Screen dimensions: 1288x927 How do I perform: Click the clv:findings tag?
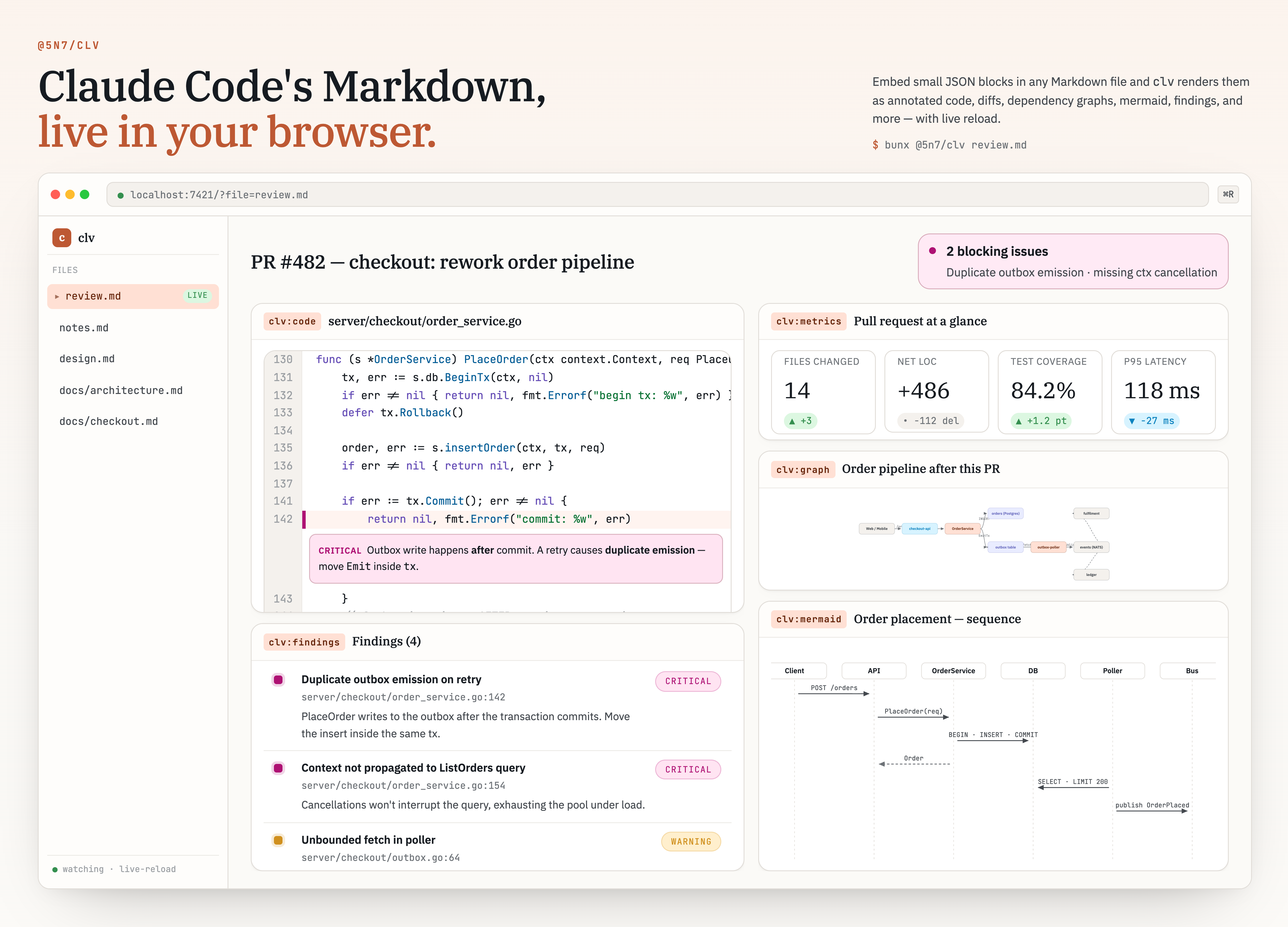(x=304, y=642)
